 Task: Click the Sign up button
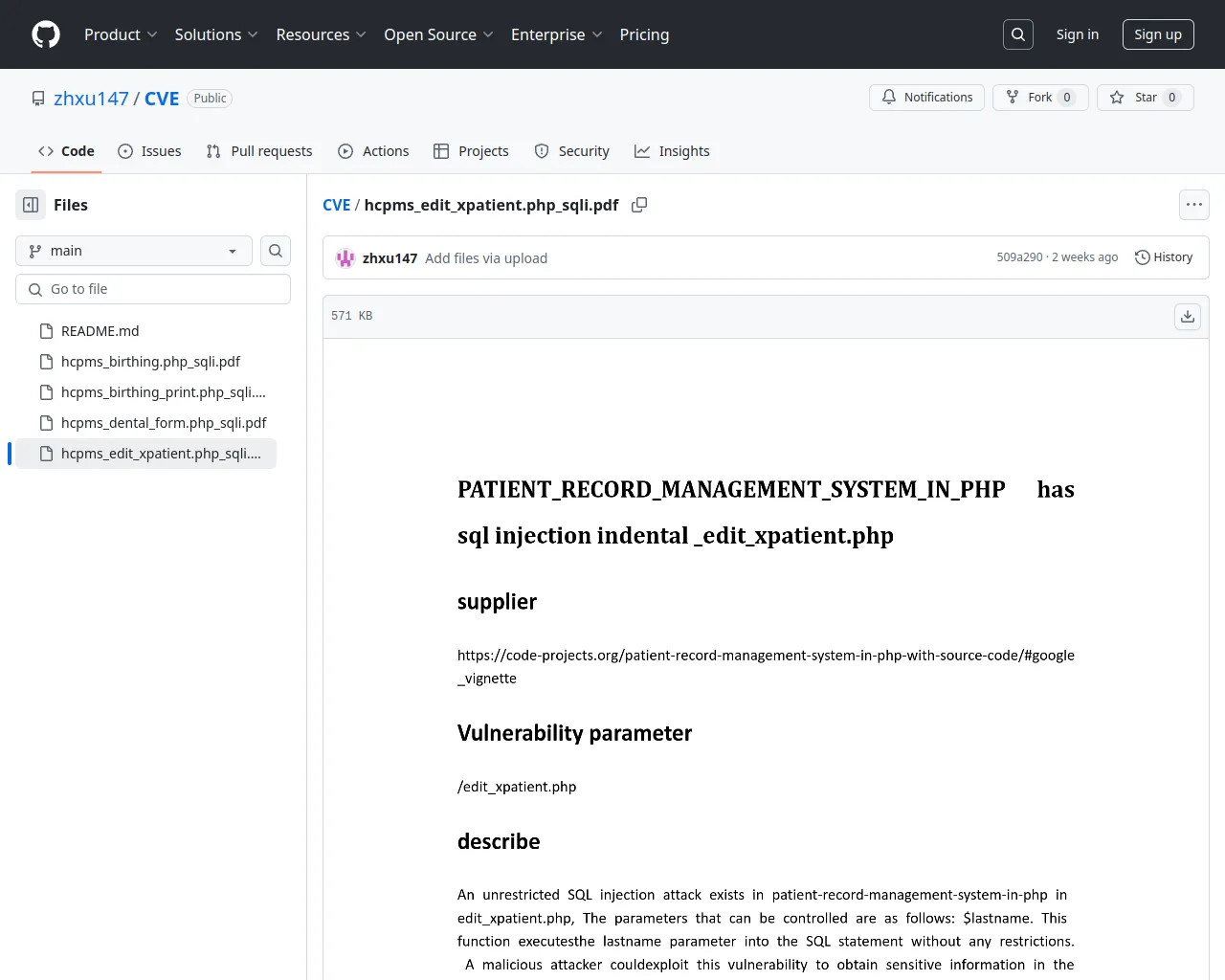(x=1158, y=34)
